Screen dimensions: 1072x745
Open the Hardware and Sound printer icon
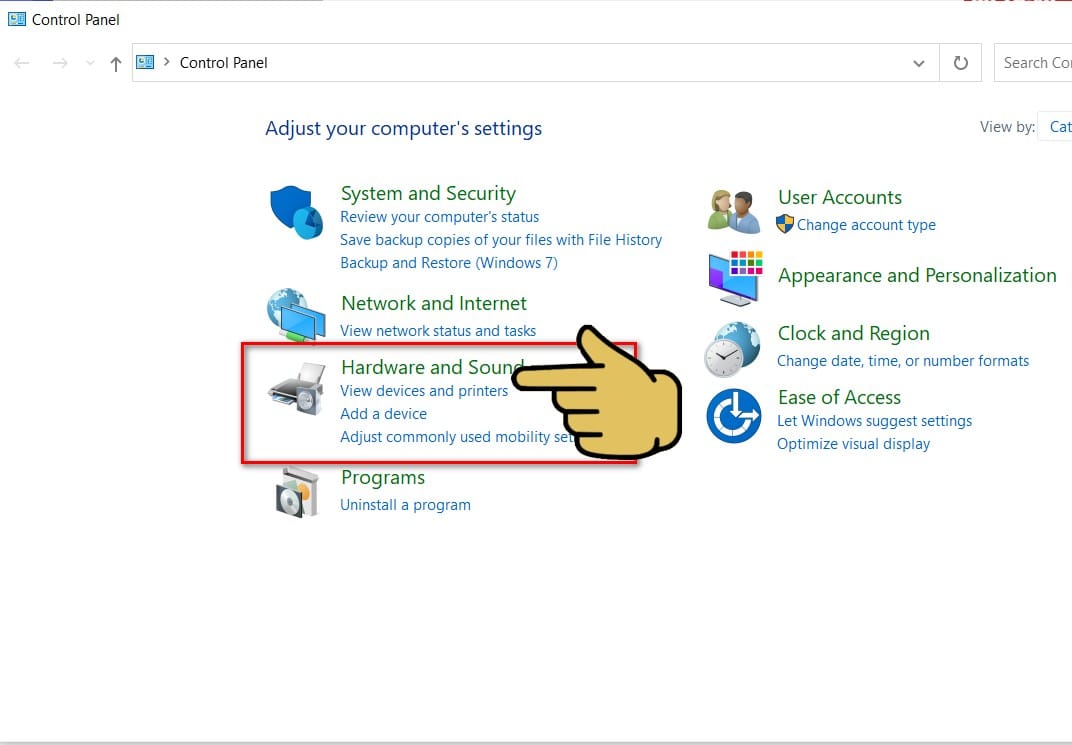click(x=297, y=388)
